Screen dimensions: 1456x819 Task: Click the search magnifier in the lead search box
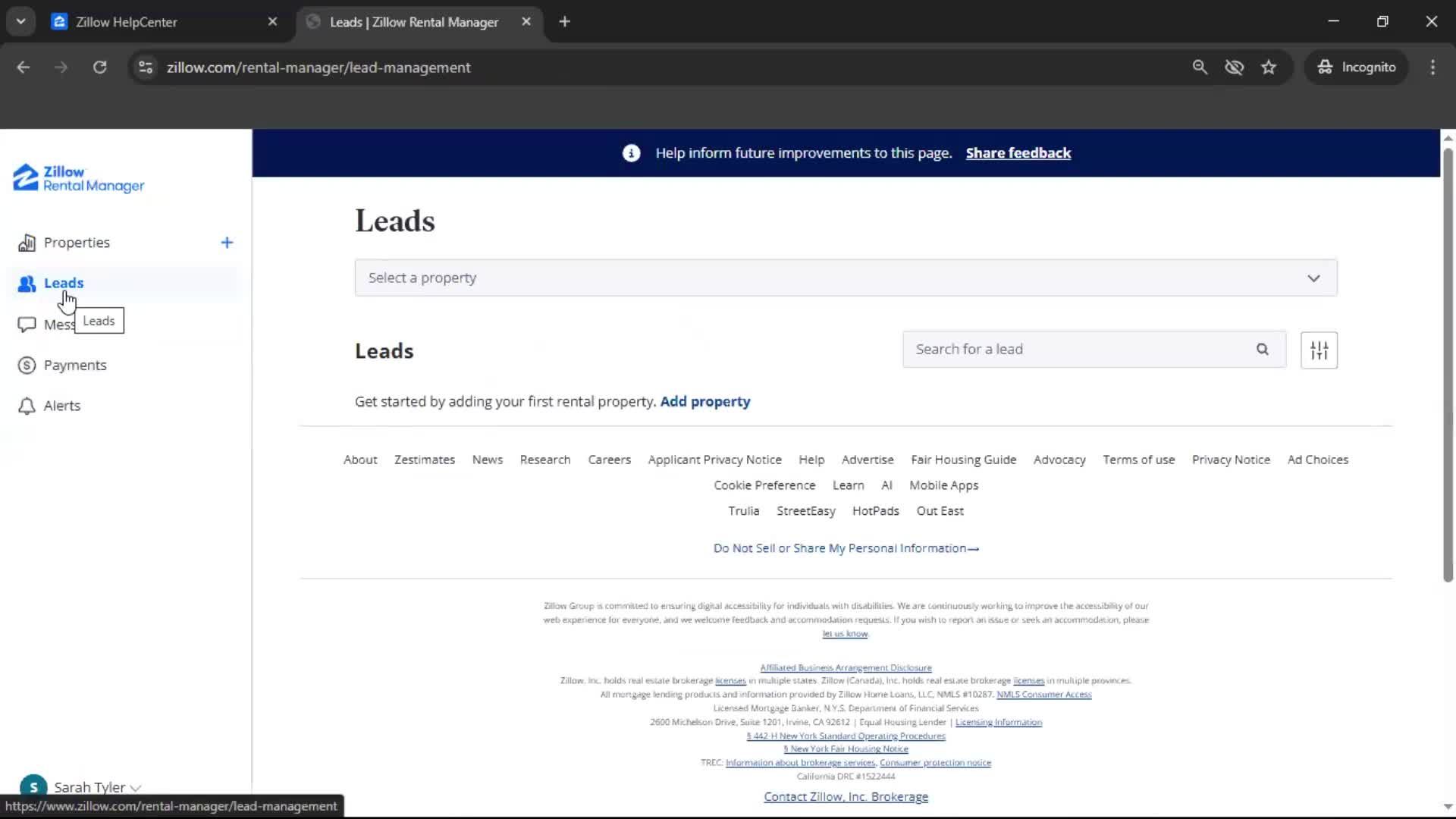point(1262,349)
